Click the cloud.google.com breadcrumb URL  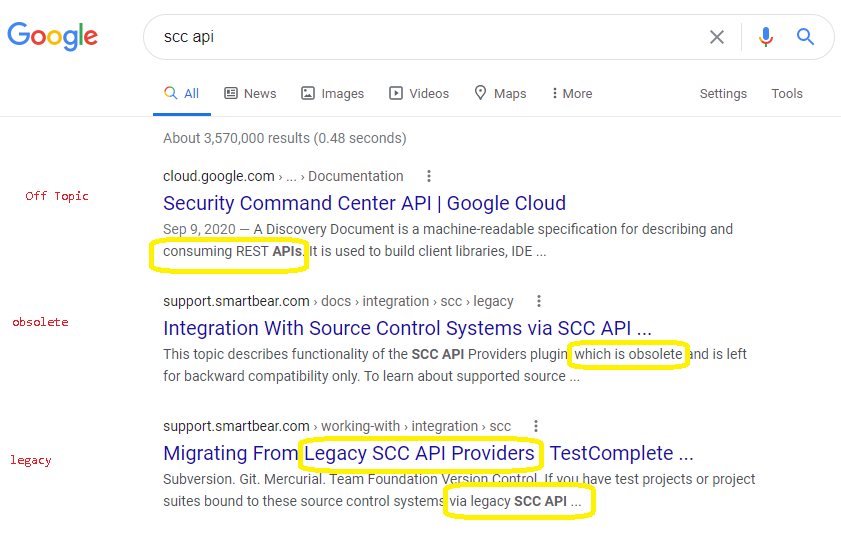[x=283, y=176]
